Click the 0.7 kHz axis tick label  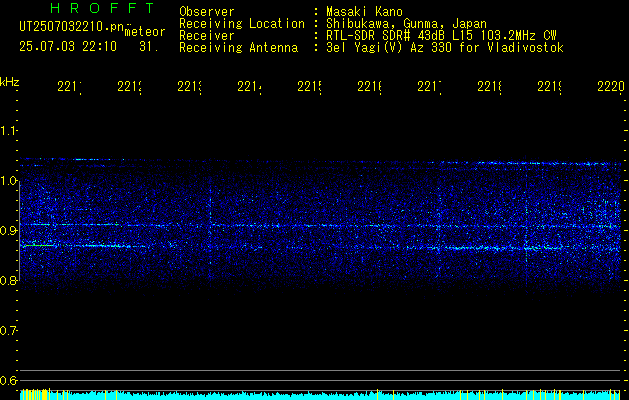click(8, 330)
